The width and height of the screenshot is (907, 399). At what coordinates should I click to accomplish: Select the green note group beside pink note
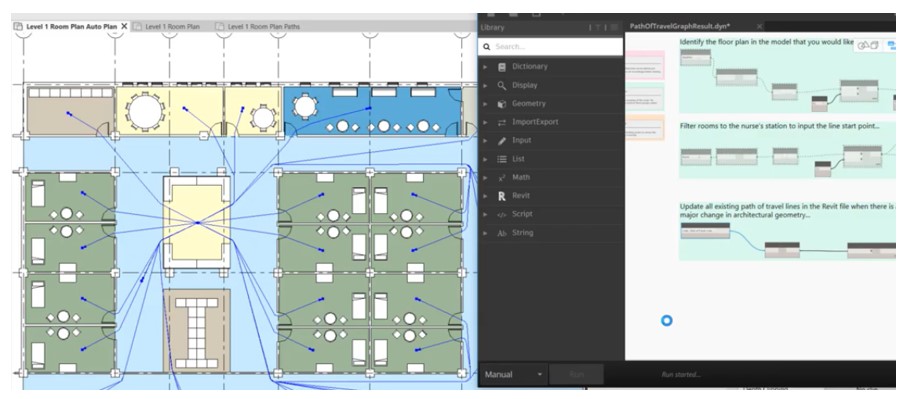[644, 97]
